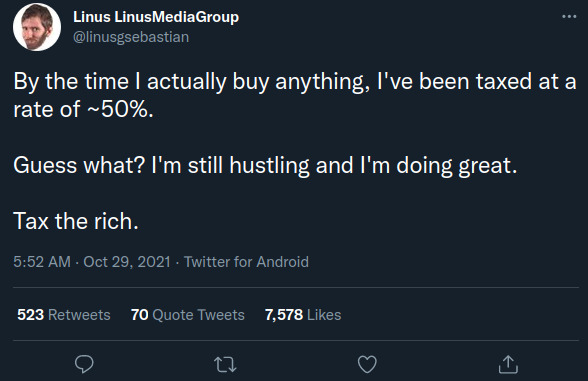
Task: View the 70 Quote Tweets list
Action: [188, 315]
